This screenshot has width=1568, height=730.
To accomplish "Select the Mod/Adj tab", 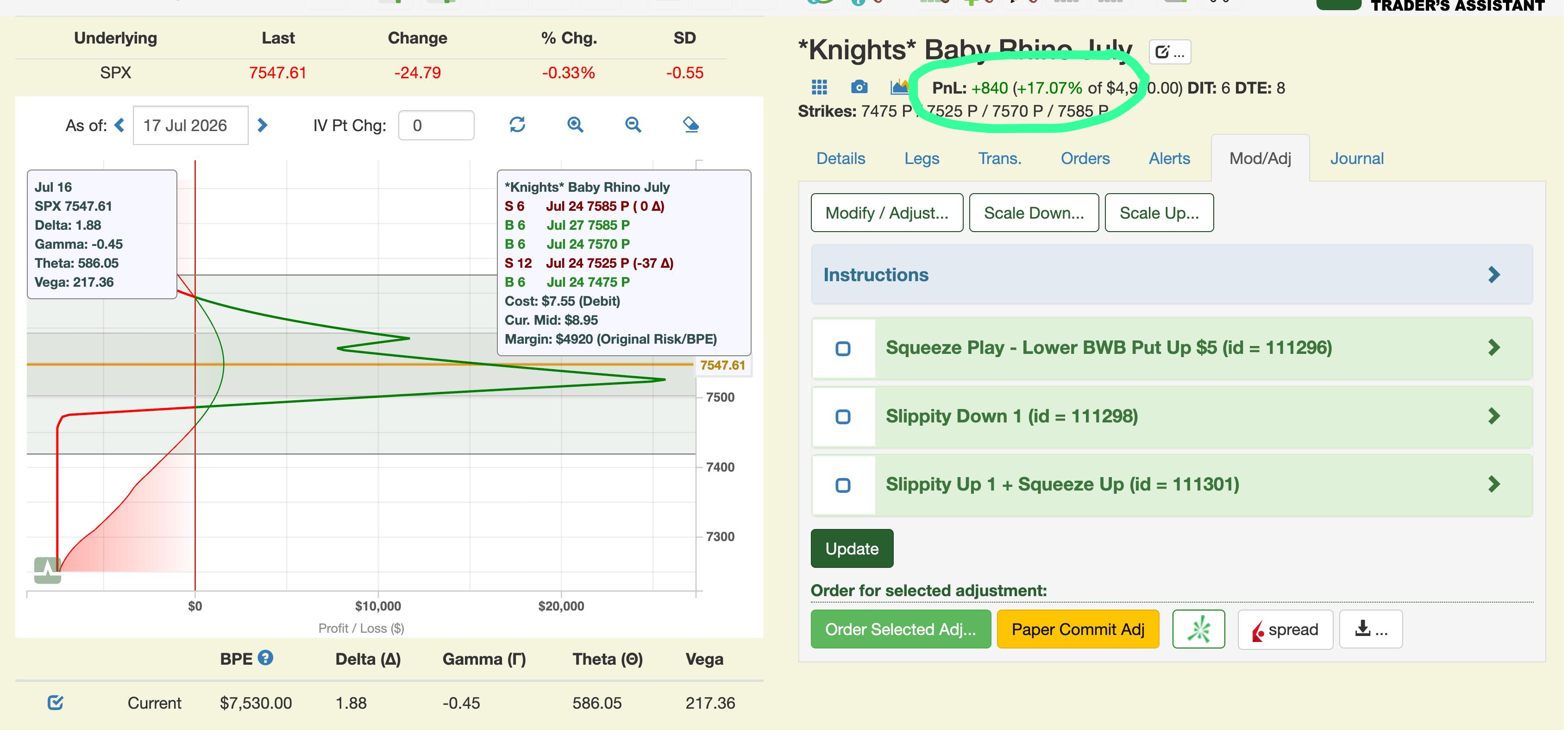I will pos(1260,158).
